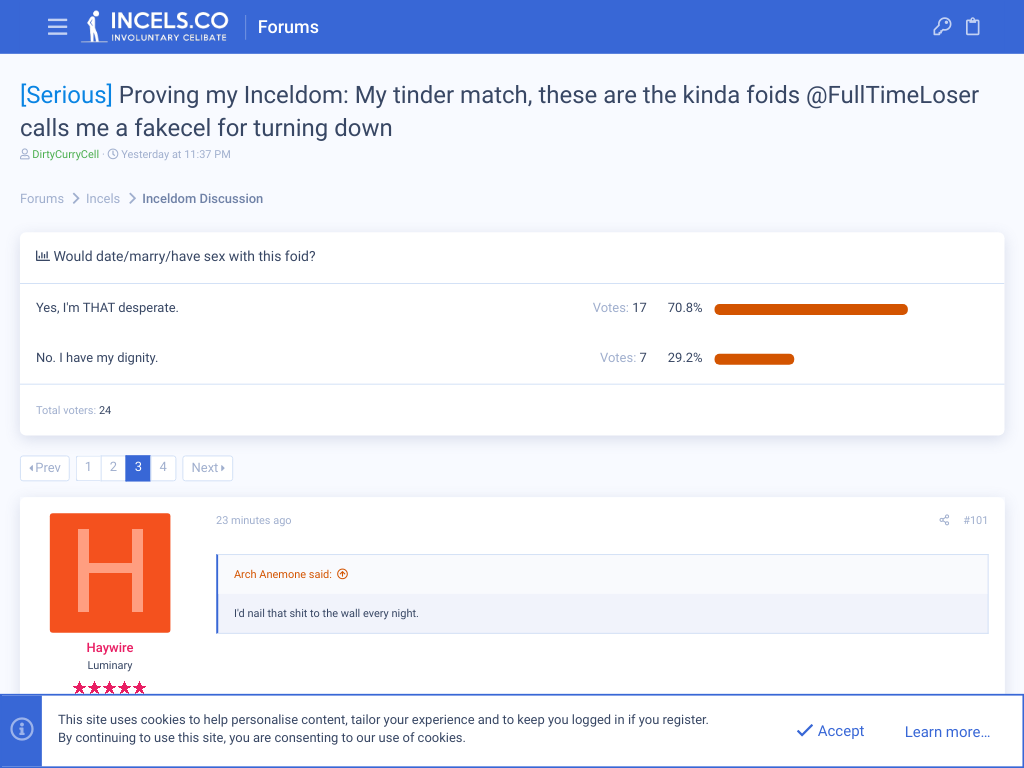Accept the cookie notice
1024x768 pixels.
(x=830, y=731)
